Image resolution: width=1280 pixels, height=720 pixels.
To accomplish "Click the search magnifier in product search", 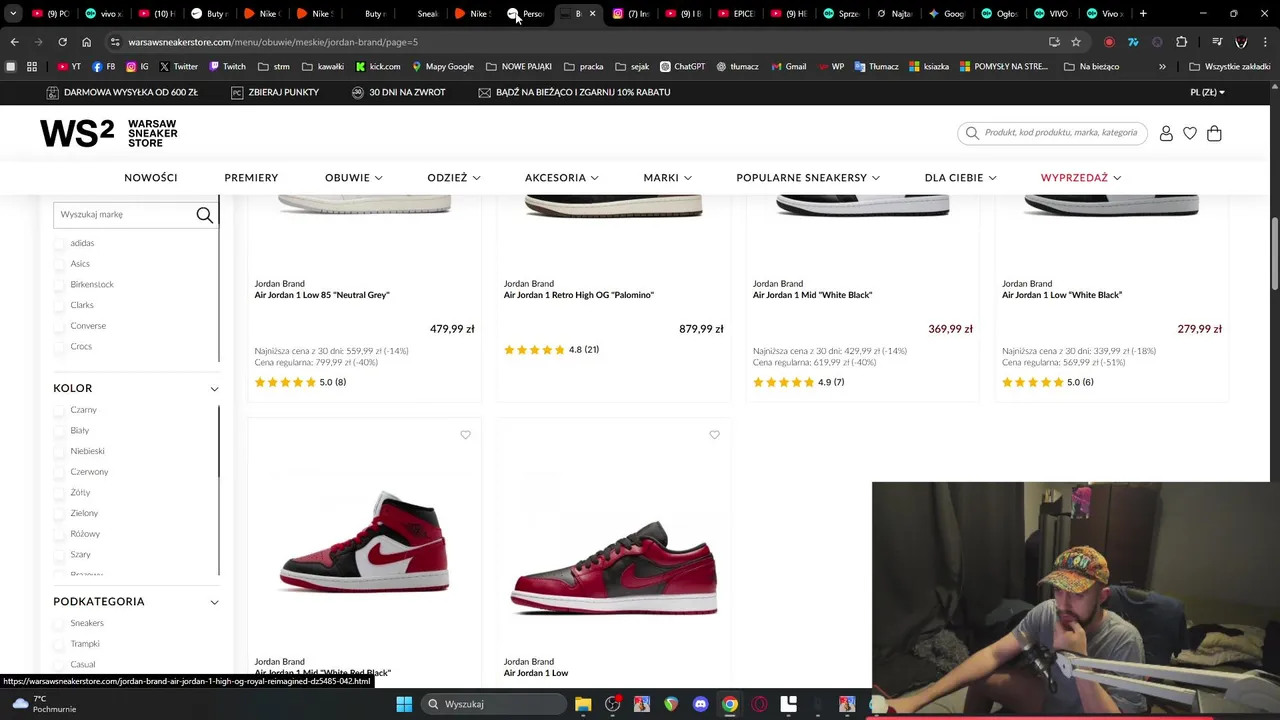I will (972, 132).
